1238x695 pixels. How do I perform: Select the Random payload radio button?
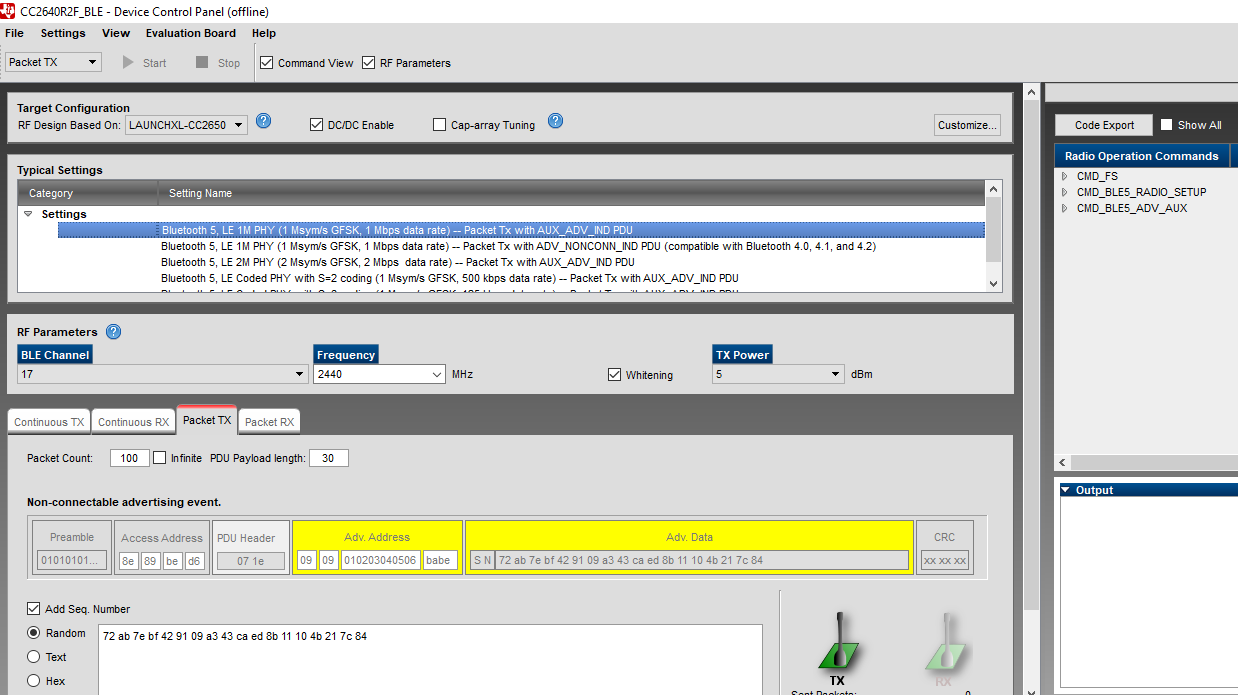34,633
